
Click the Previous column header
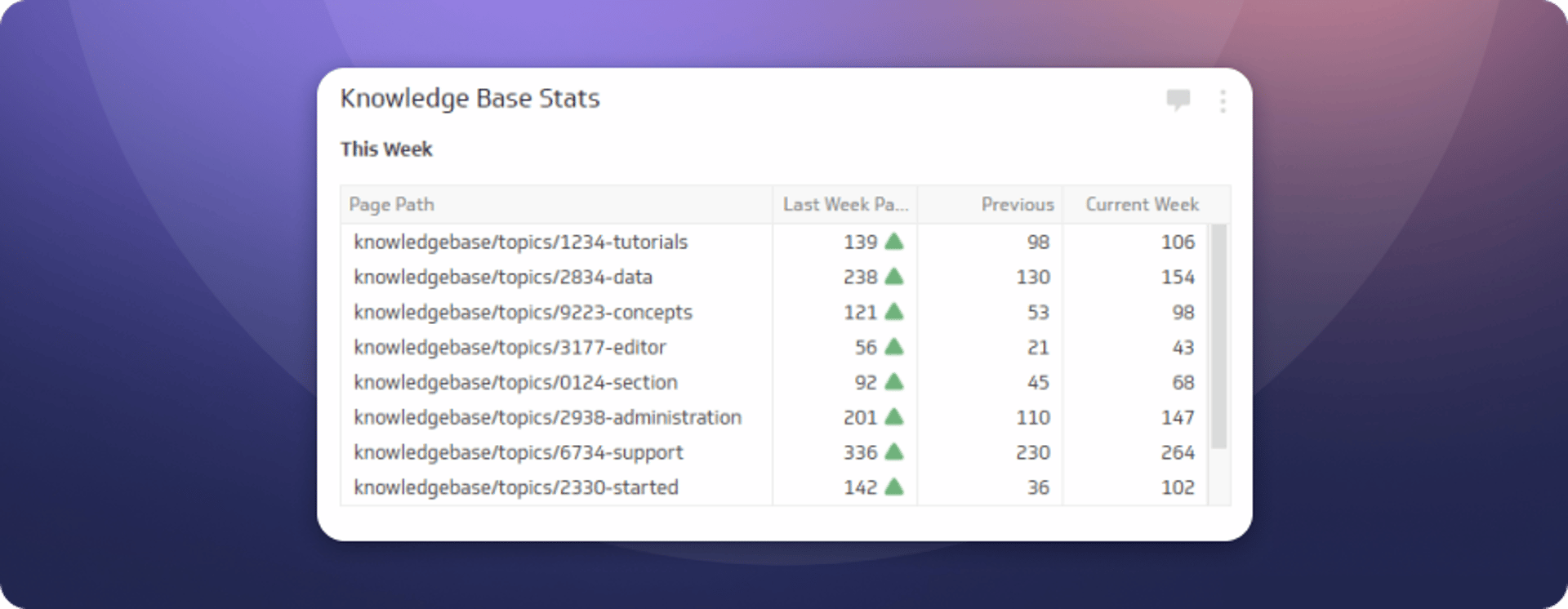click(x=1017, y=204)
